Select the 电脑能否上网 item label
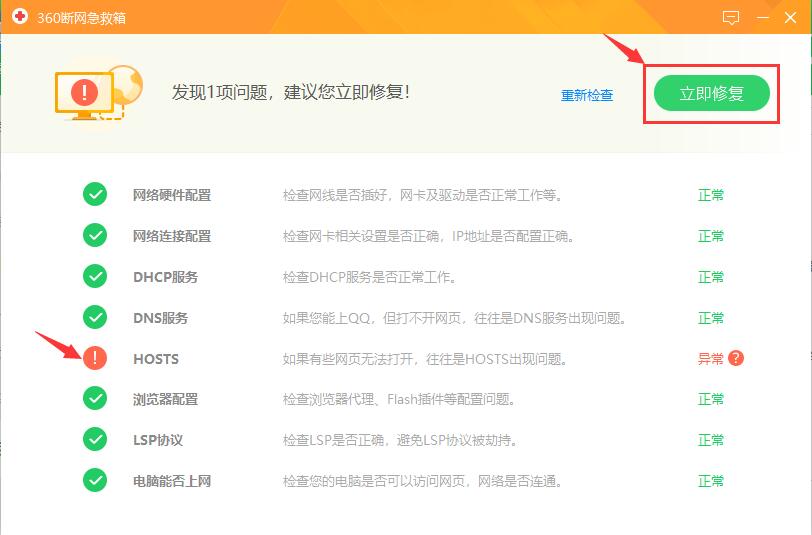This screenshot has height=535, width=812. [172, 481]
